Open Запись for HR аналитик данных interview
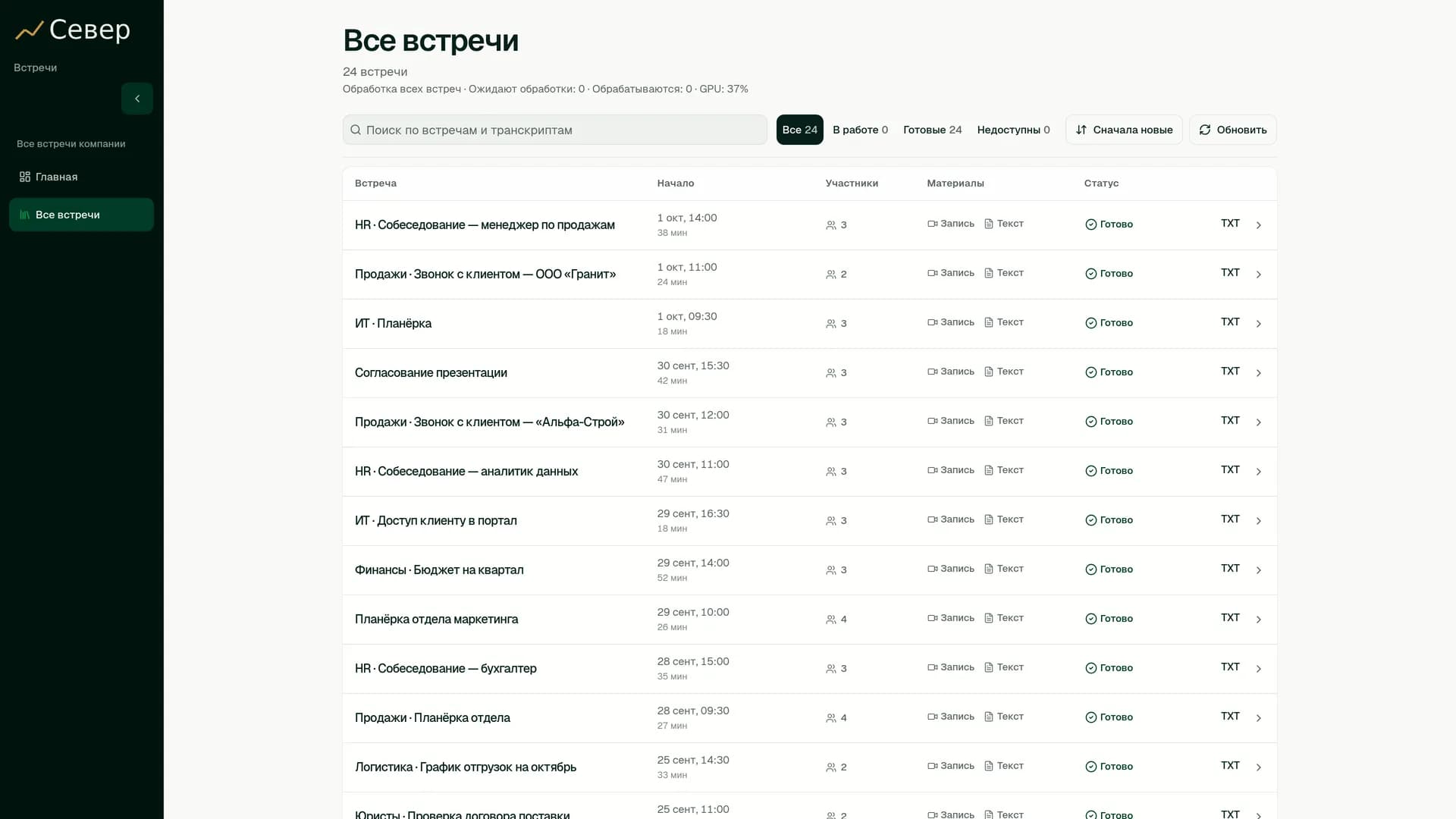This screenshot has width=1456, height=819. tap(951, 470)
